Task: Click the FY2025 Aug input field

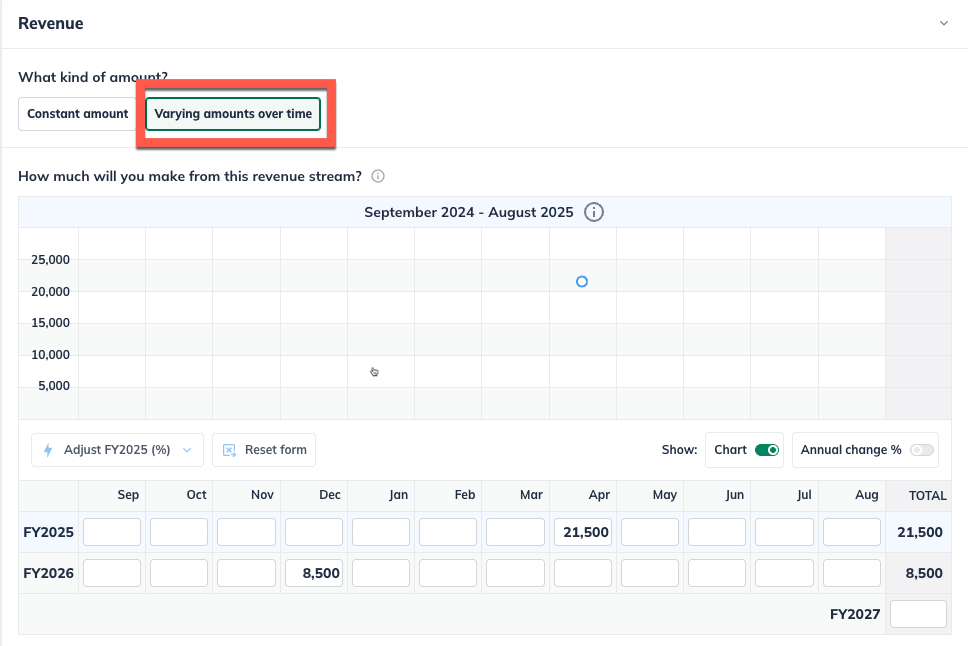Action: 852,532
